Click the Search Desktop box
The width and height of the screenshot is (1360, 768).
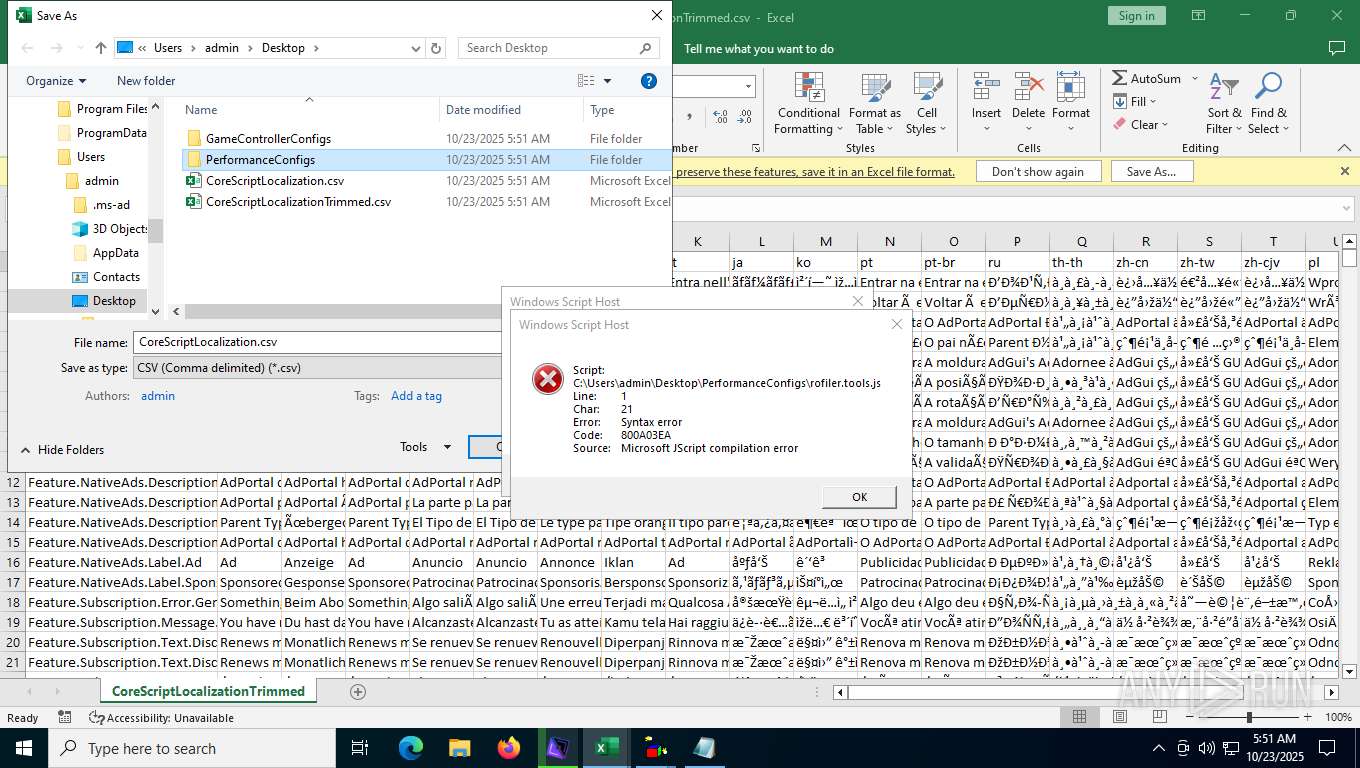click(x=559, y=48)
